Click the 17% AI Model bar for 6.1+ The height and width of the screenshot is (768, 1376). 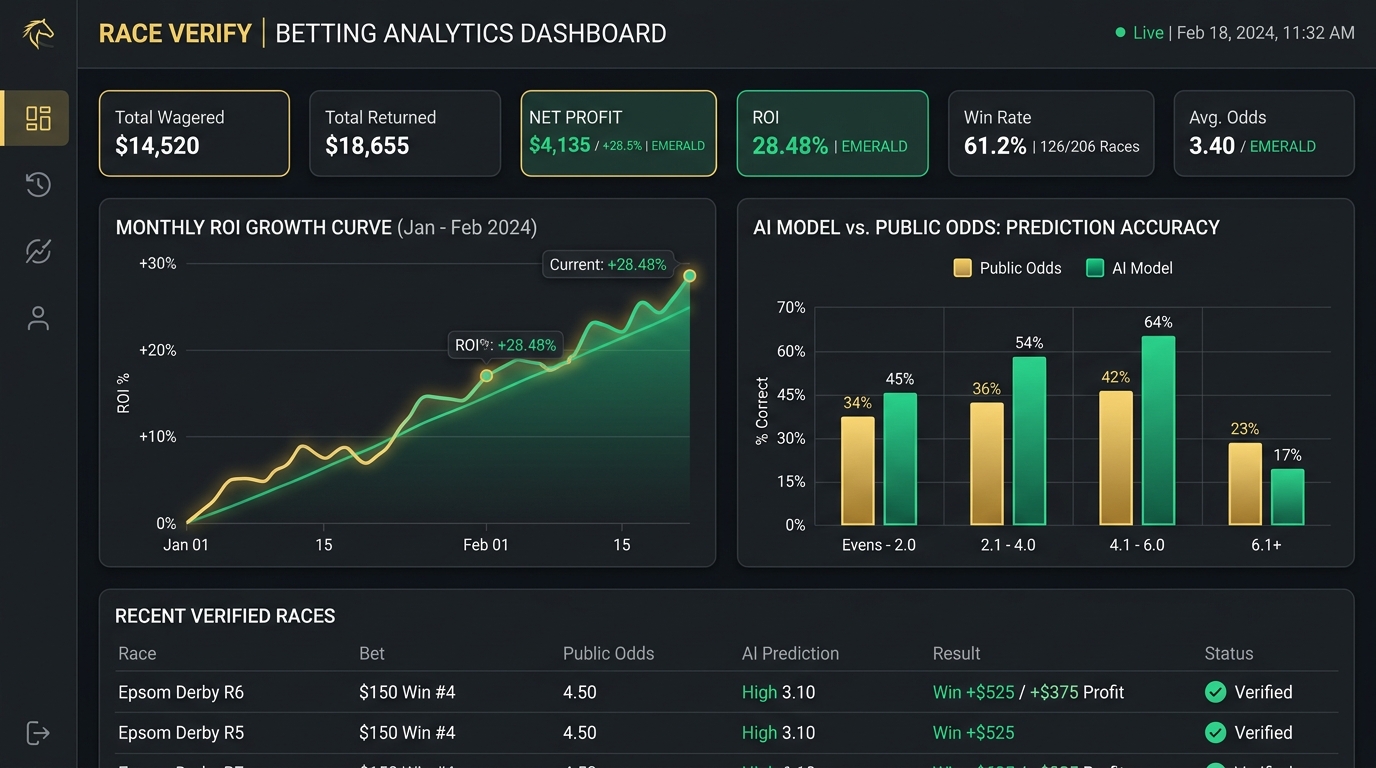point(1288,497)
